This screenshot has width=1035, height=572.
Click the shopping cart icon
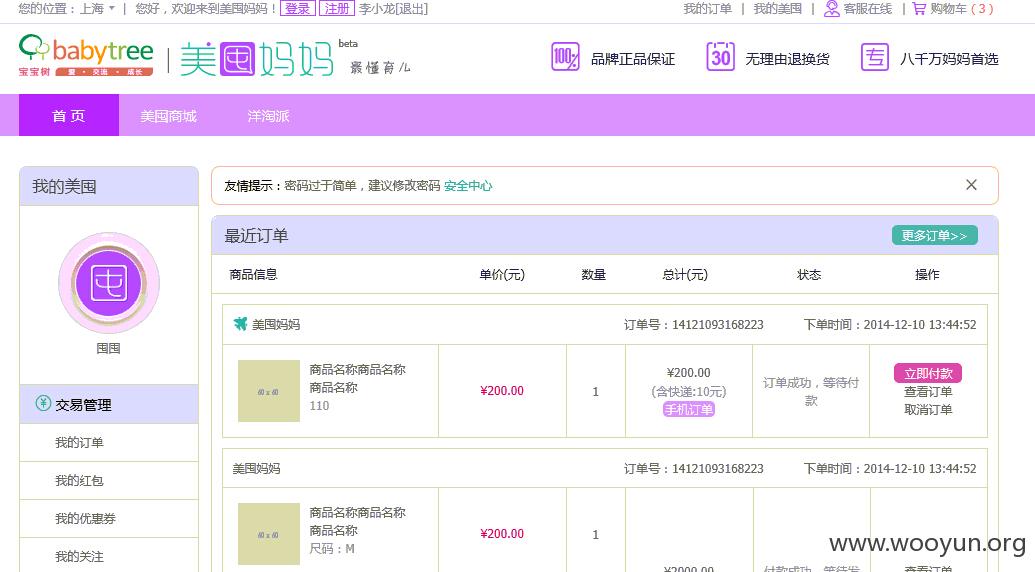click(919, 9)
